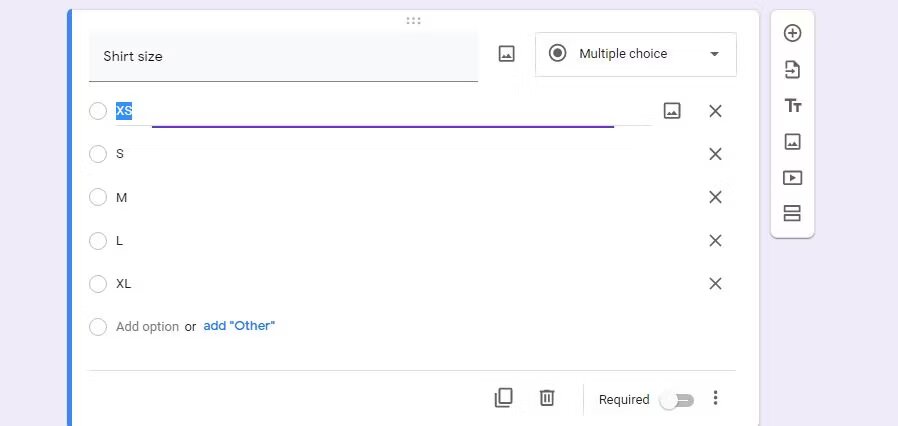Add image to the XS option
This screenshot has height=426, width=898.
(x=672, y=111)
